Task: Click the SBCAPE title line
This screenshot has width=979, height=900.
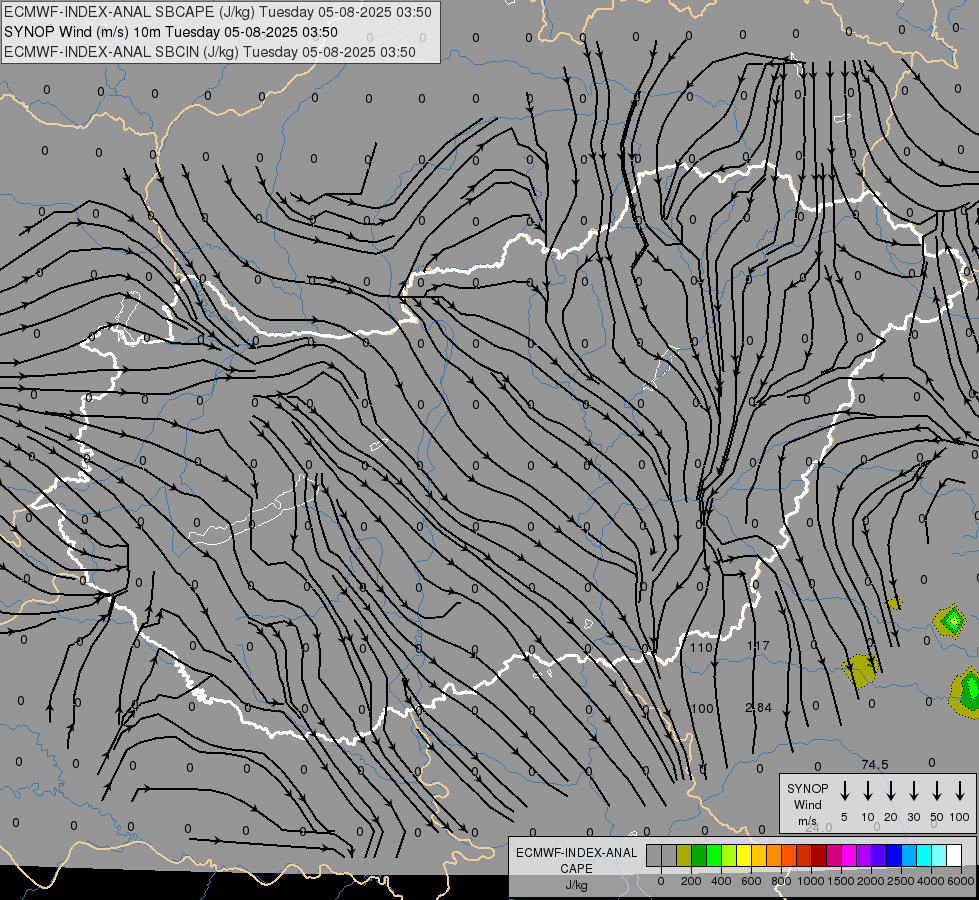Action: 218,12
